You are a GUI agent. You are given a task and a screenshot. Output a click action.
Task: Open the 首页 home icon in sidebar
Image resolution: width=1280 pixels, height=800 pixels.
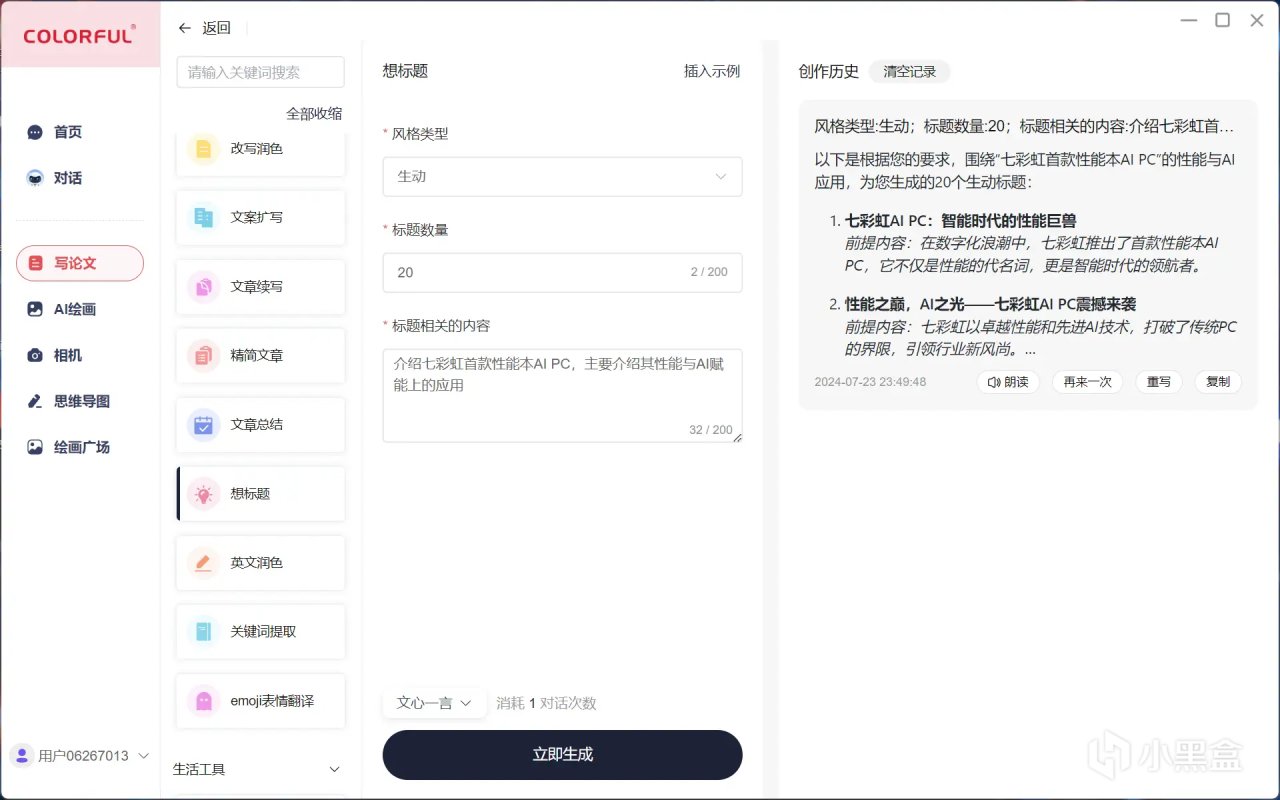(x=35, y=132)
